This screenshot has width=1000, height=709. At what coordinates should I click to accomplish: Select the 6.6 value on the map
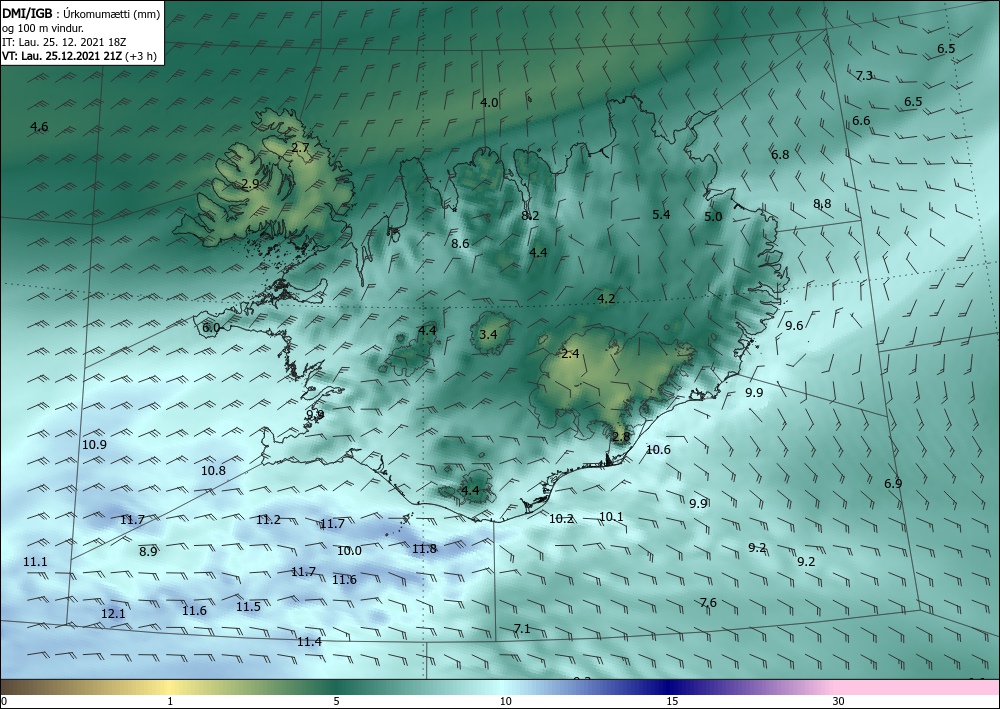[x=861, y=121]
